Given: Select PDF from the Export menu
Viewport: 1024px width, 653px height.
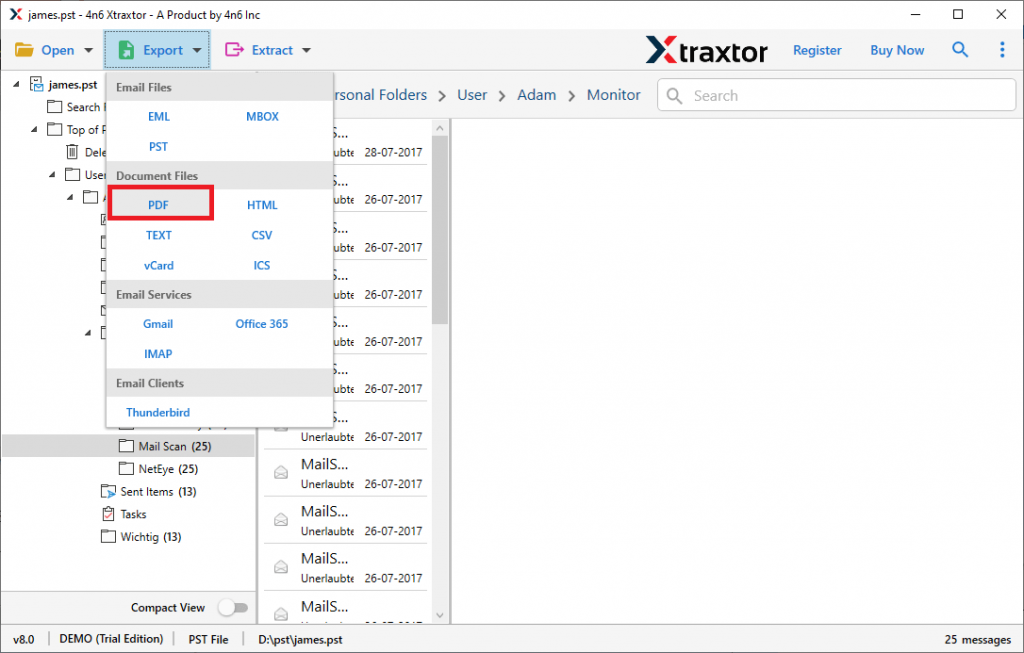Looking at the screenshot, I should pos(159,204).
